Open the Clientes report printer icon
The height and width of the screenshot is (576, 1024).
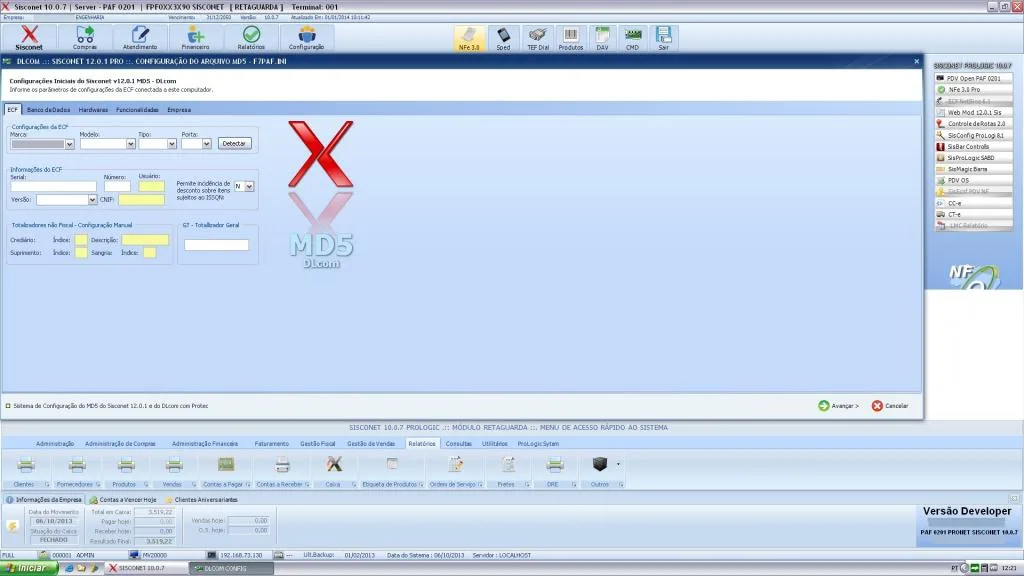point(26,465)
